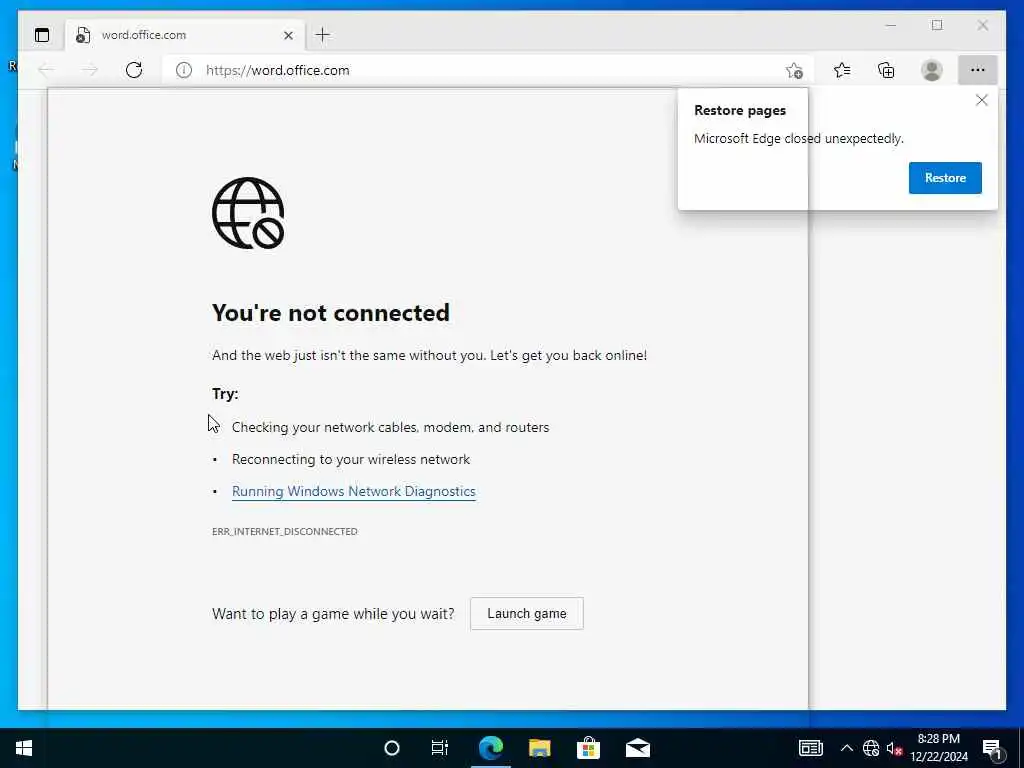Click the Cortana search circle

point(392,748)
